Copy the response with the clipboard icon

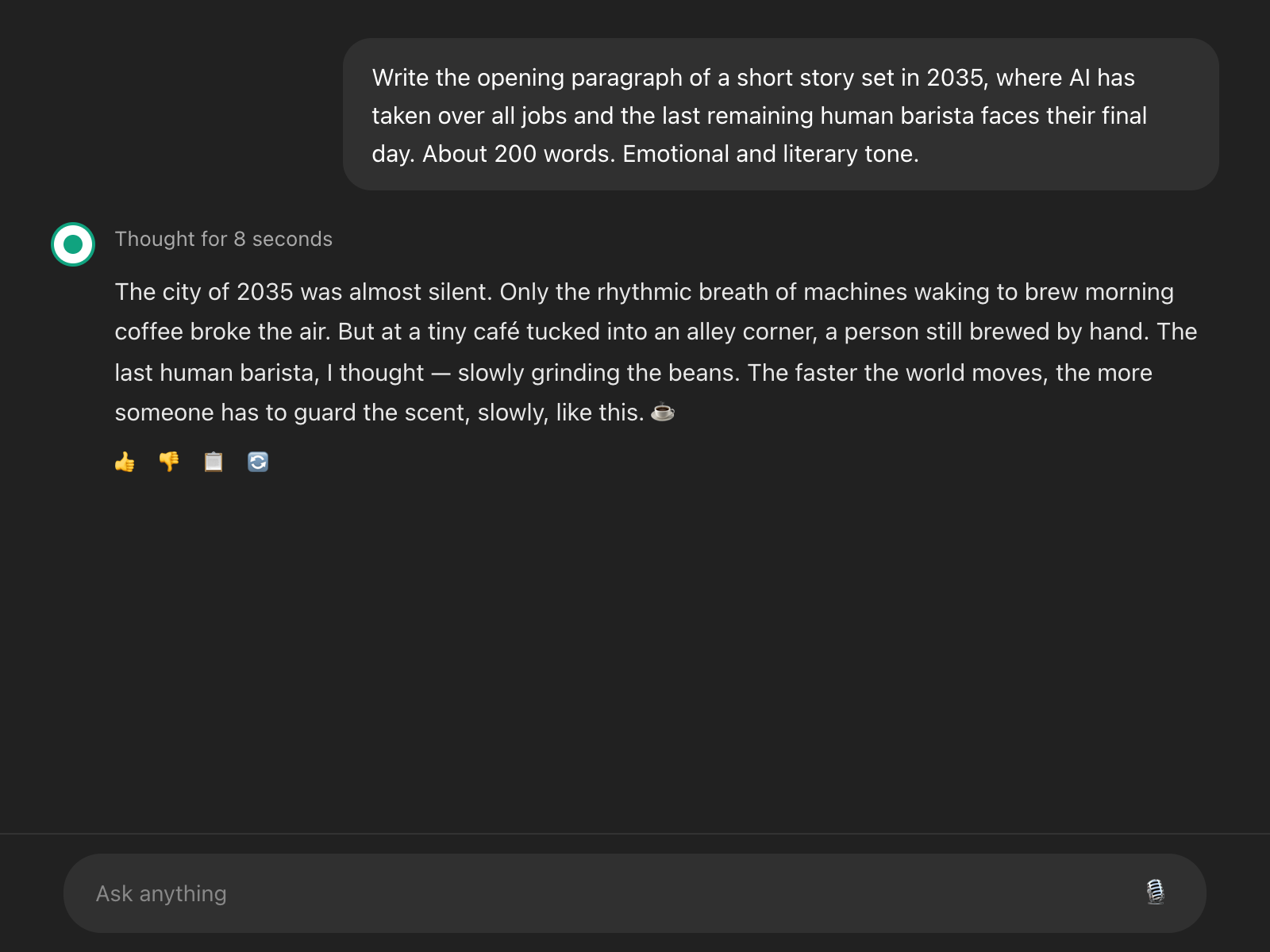pyautogui.click(x=214, y=462)
